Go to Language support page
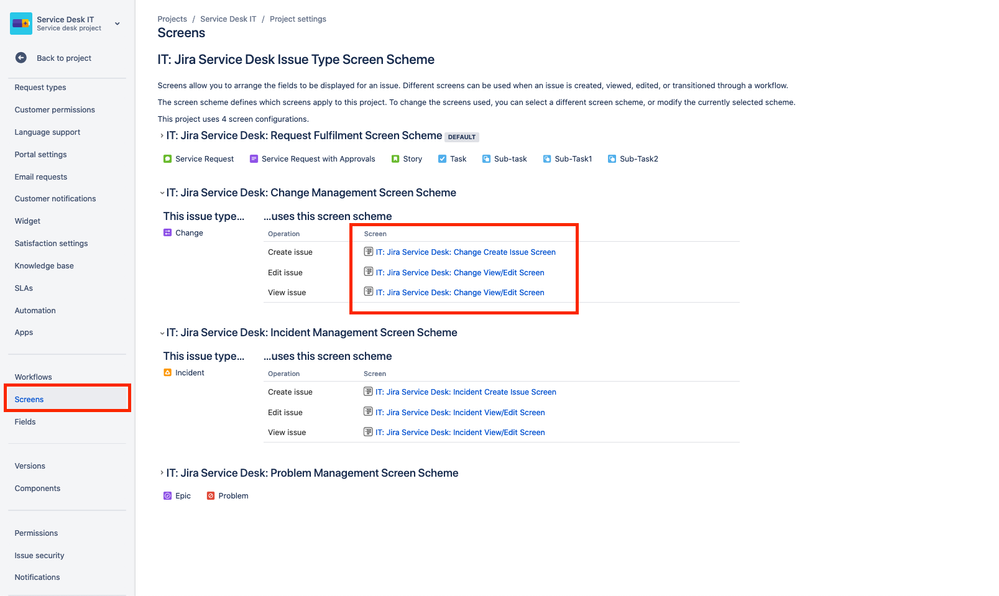The height and width of the screenshot is (596, 999). point(47,132)
